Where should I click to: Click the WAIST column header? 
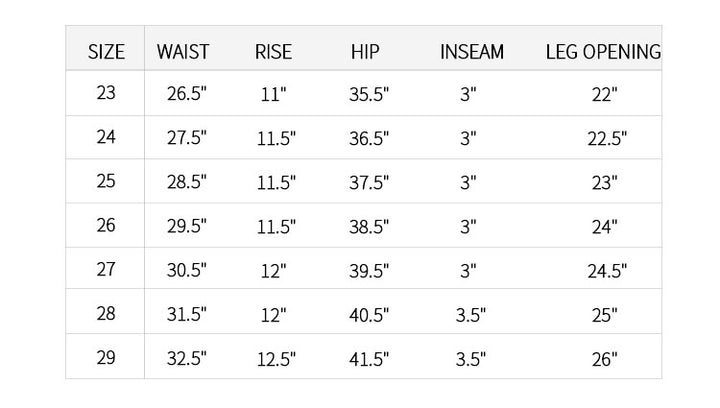coord(183,51)
